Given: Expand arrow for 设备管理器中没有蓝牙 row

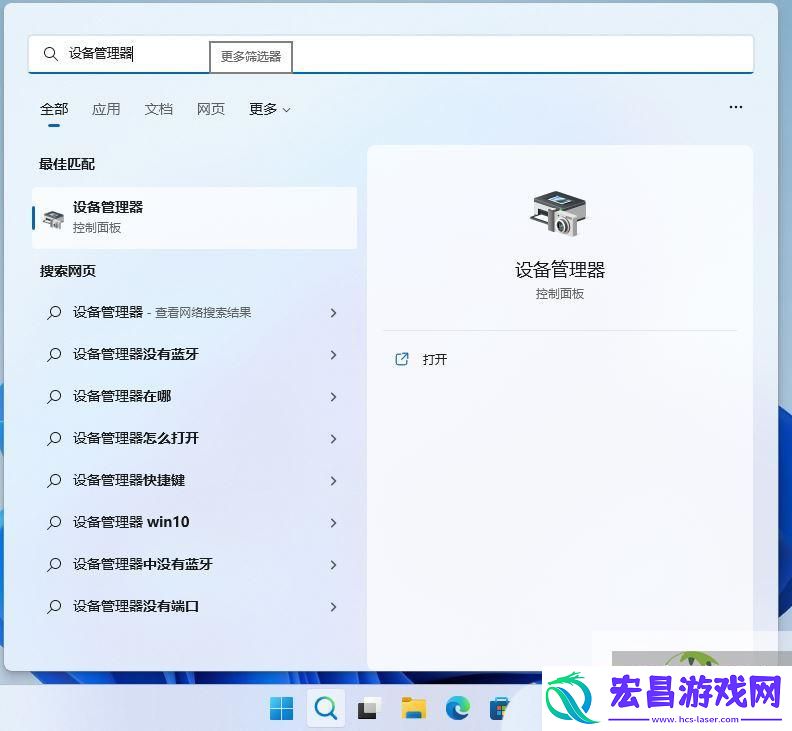Looking at the screenshot, I should (333, 565).
